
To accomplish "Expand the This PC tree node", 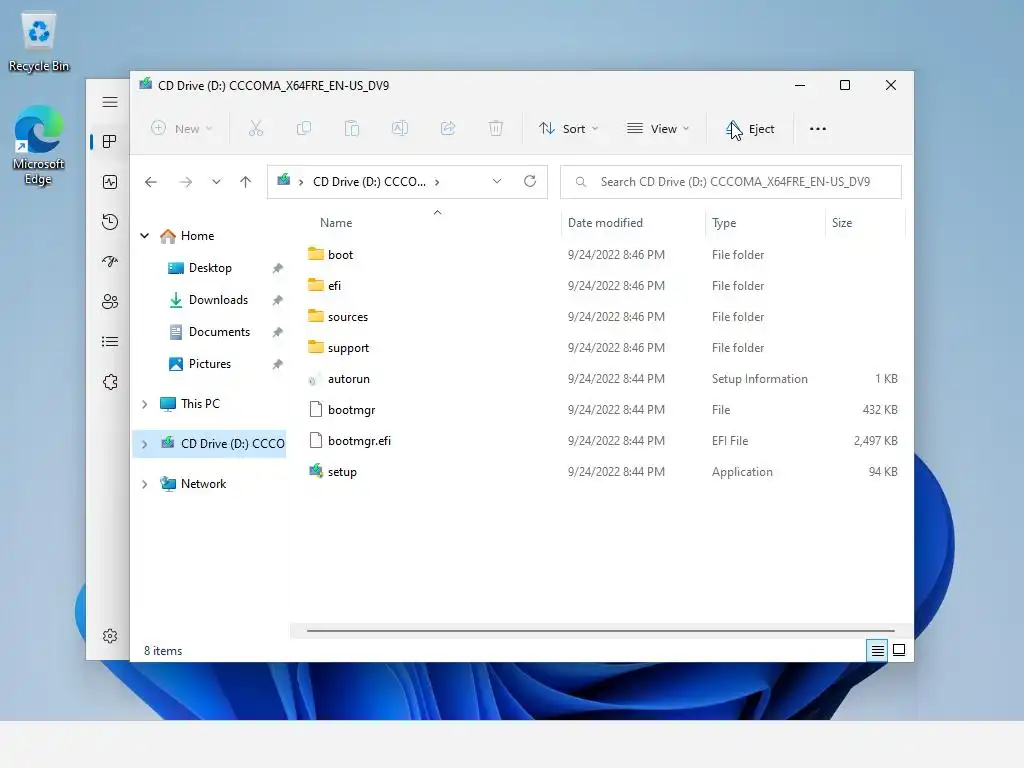I will point(145,404).
